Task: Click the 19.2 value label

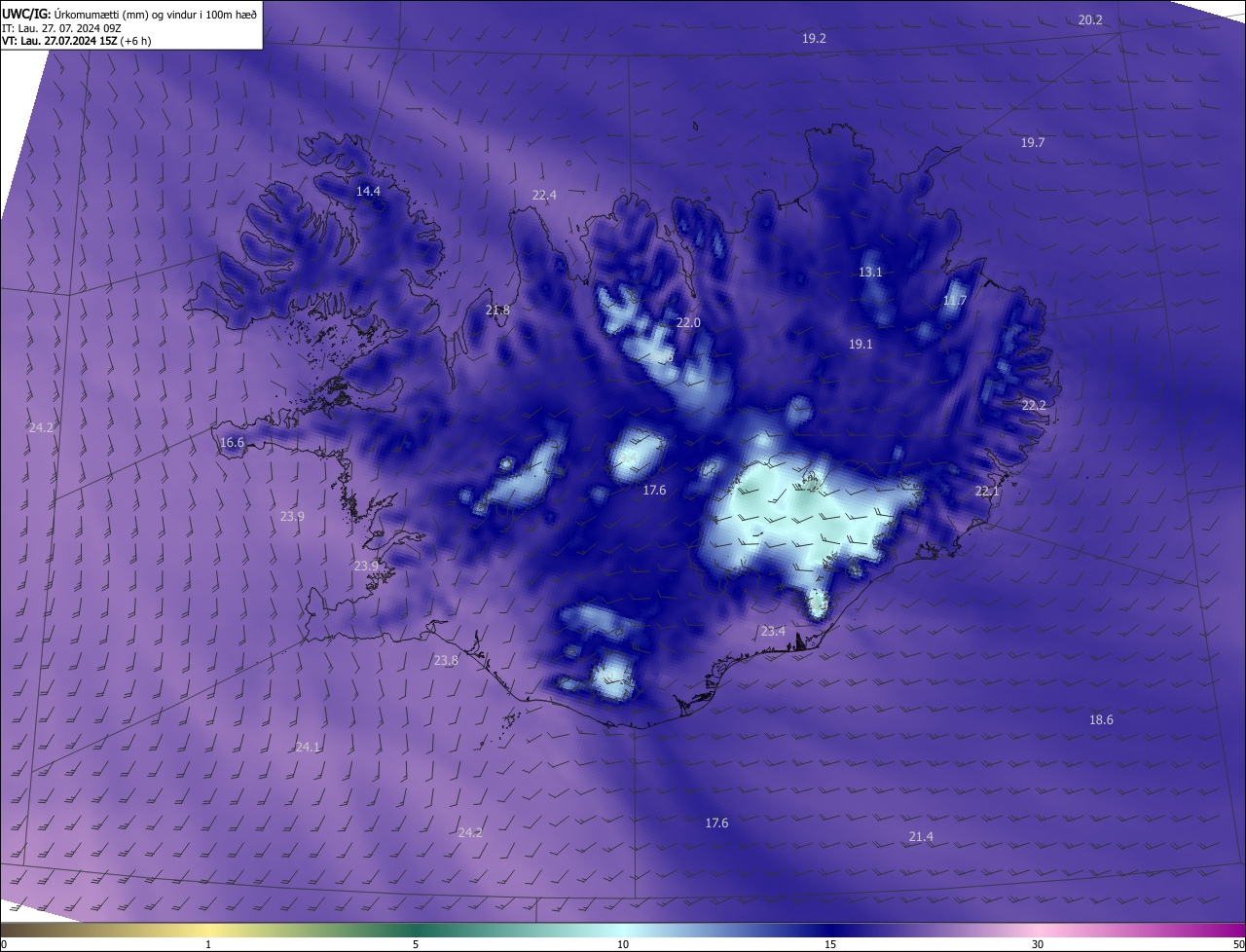Action: [814, 38]
